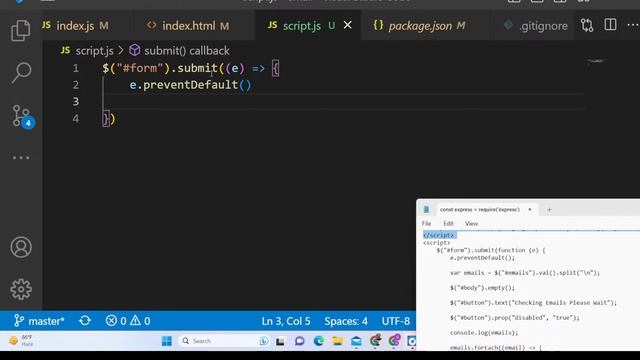Open Source Control with 4 pending changes

[x=22, y=116]
